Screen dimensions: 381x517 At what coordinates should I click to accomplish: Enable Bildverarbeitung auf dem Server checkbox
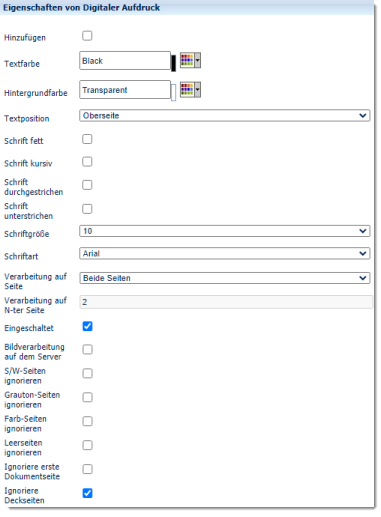click(x=88, y=349)
